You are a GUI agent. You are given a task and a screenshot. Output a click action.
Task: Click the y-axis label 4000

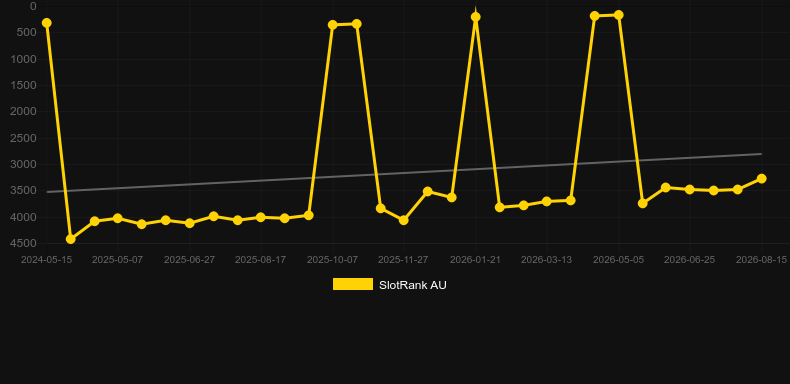pyautogui.click(x=24, y=217)
